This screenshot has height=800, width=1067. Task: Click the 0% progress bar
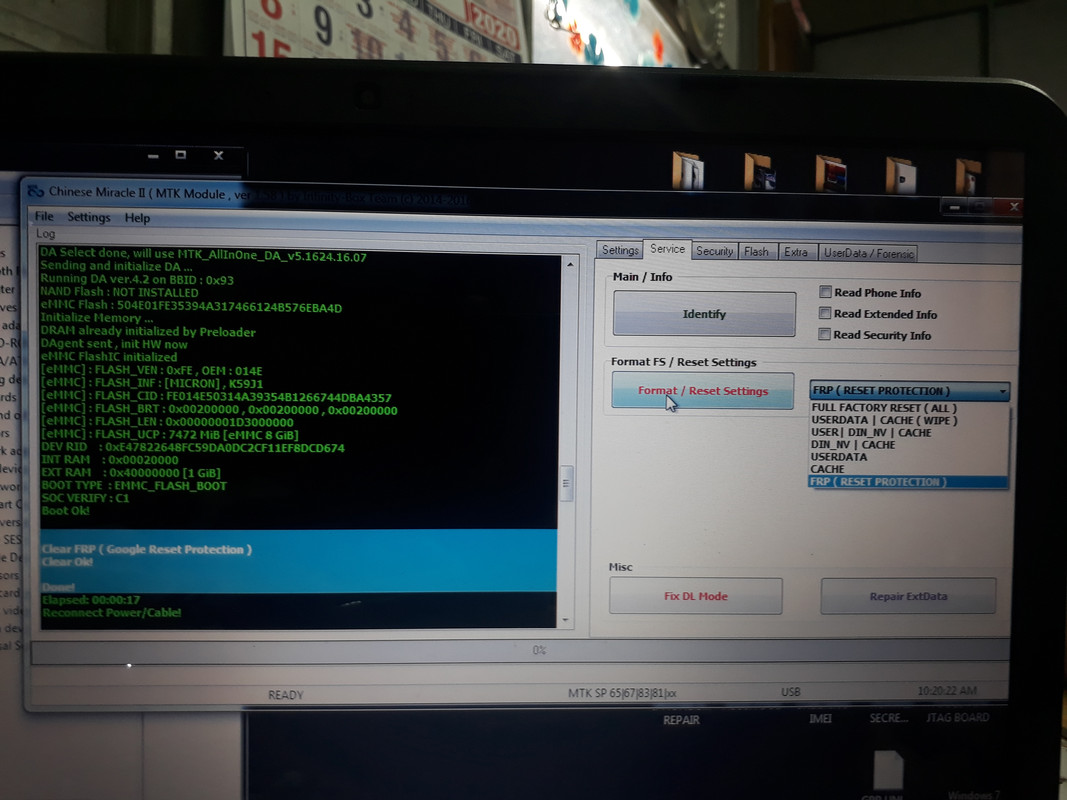[521, 651]
